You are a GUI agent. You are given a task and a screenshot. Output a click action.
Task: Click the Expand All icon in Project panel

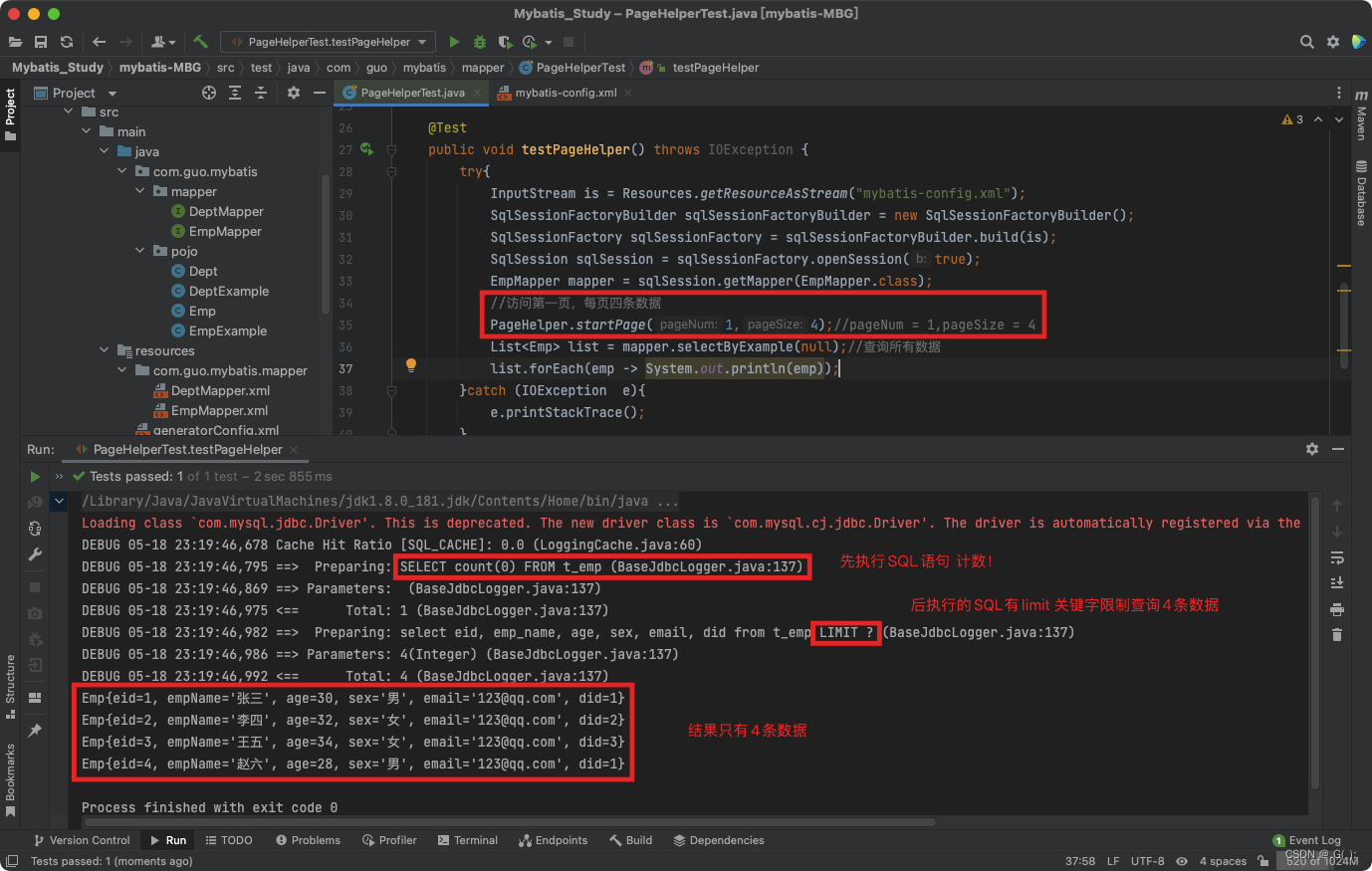[x=235, y=93]
